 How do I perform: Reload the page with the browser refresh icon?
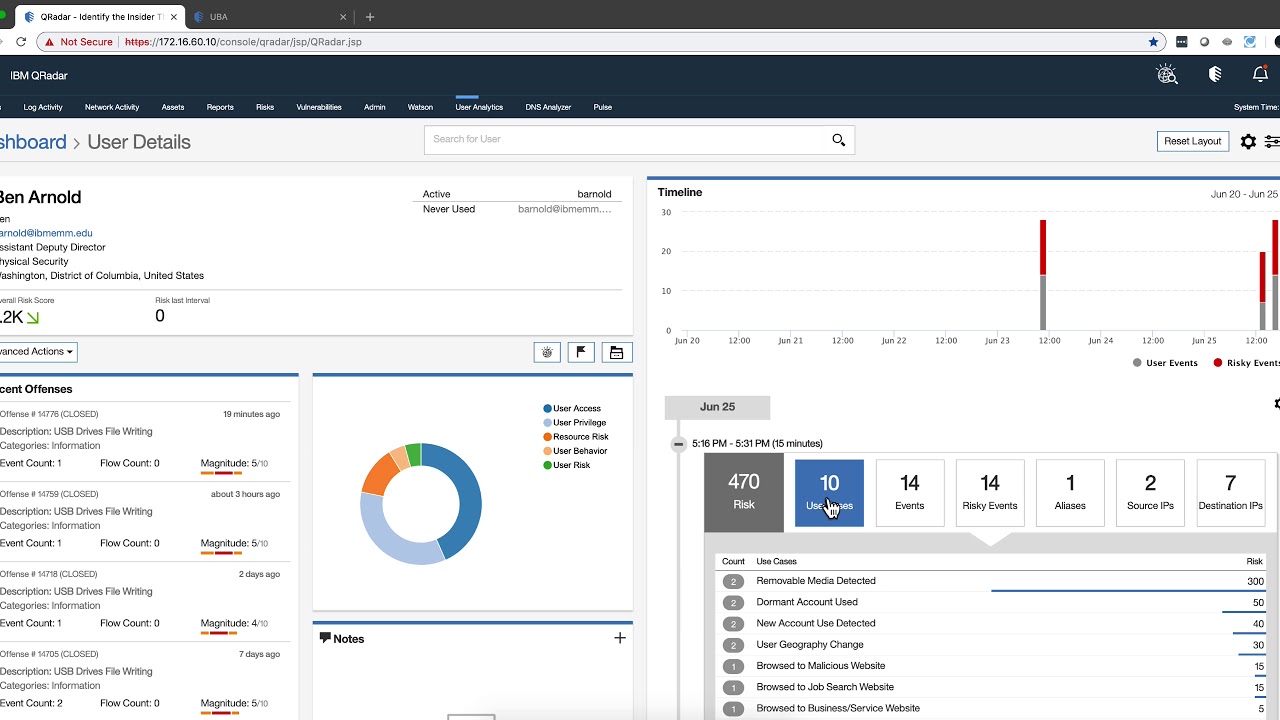[x=21, y=42]
